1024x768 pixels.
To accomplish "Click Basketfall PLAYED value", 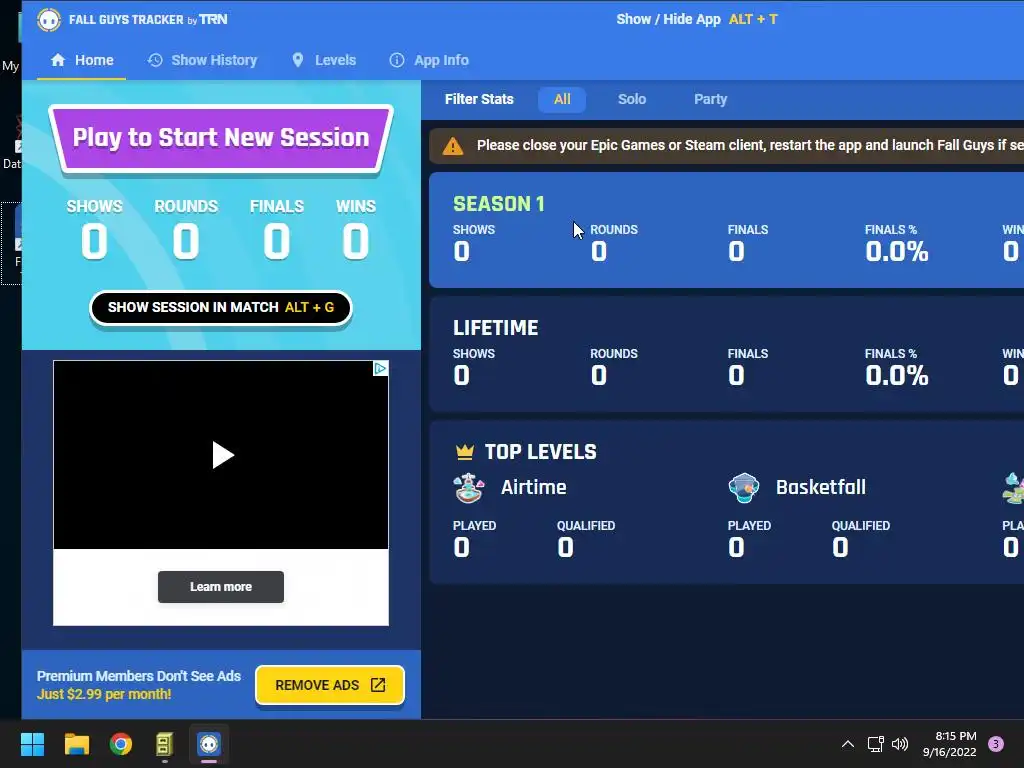I will (736, 547).
